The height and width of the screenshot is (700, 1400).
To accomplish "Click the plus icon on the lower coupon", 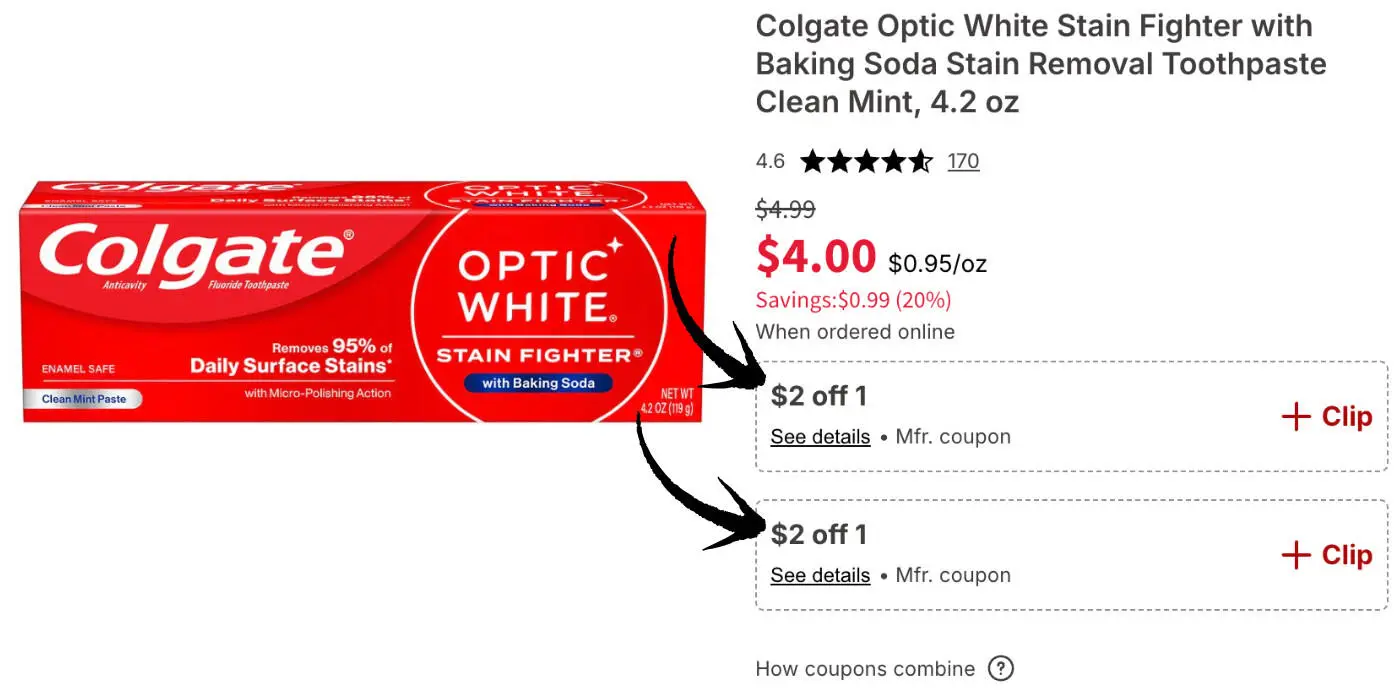I will [1296, 556].
